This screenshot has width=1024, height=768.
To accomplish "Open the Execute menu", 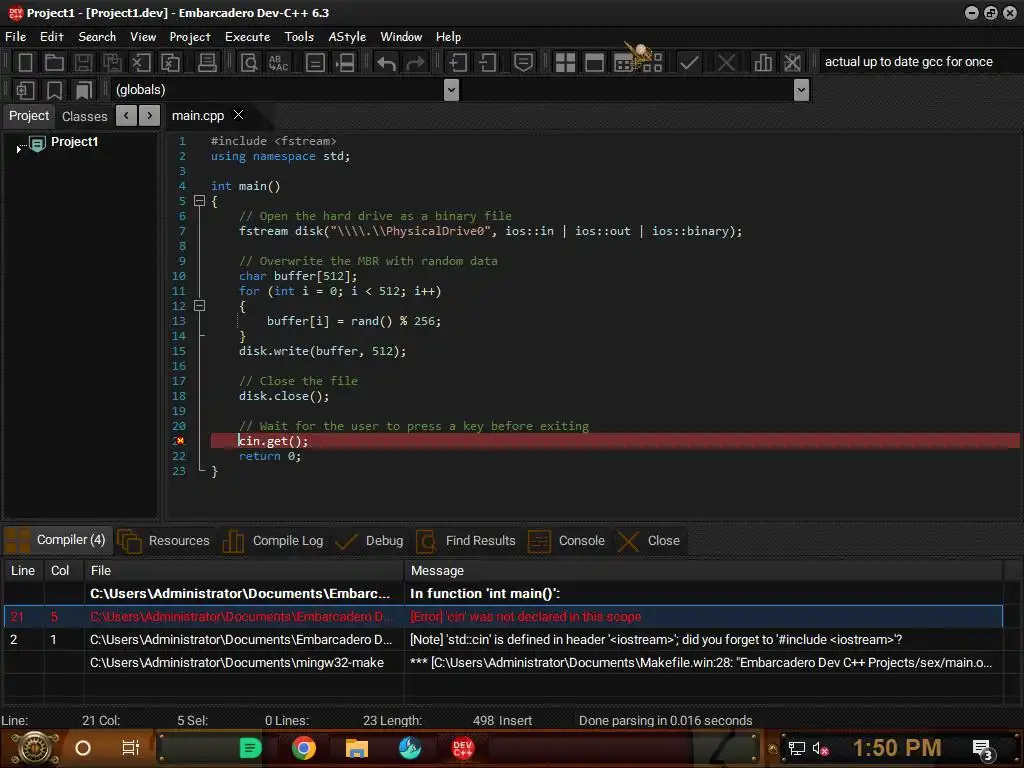I will [248, 37].
